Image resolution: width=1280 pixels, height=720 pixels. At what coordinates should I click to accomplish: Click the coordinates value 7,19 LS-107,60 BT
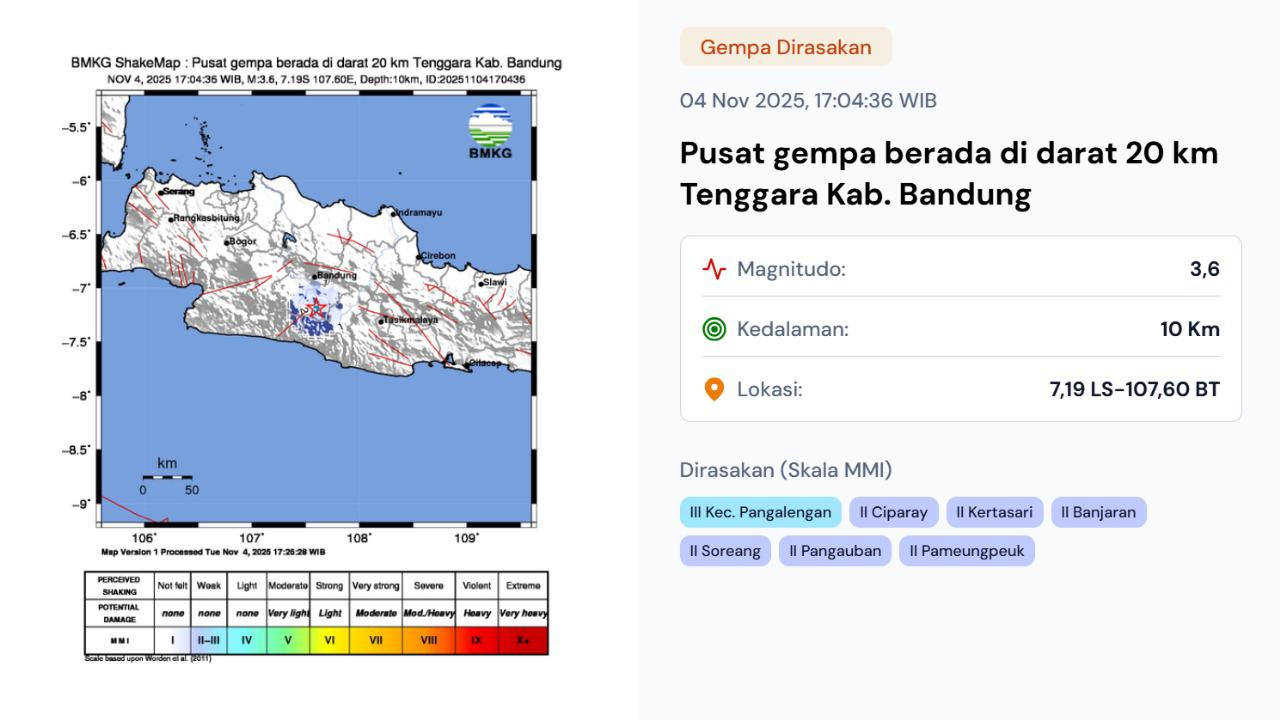point(1134,389)
